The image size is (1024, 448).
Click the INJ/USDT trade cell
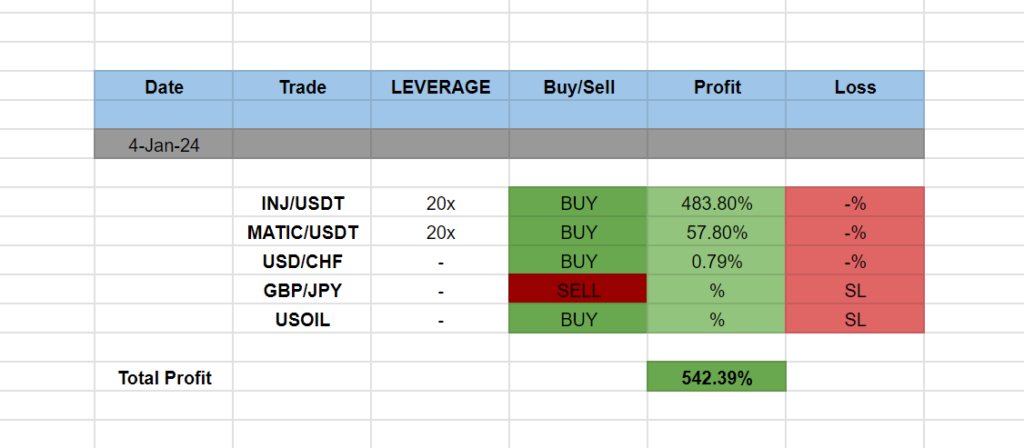click(x=302, y=204)
